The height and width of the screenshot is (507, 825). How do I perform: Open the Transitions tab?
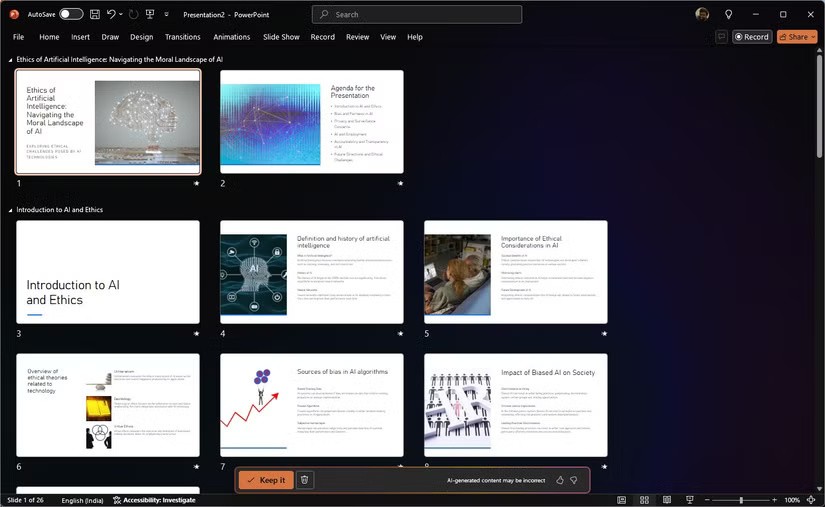182,37
